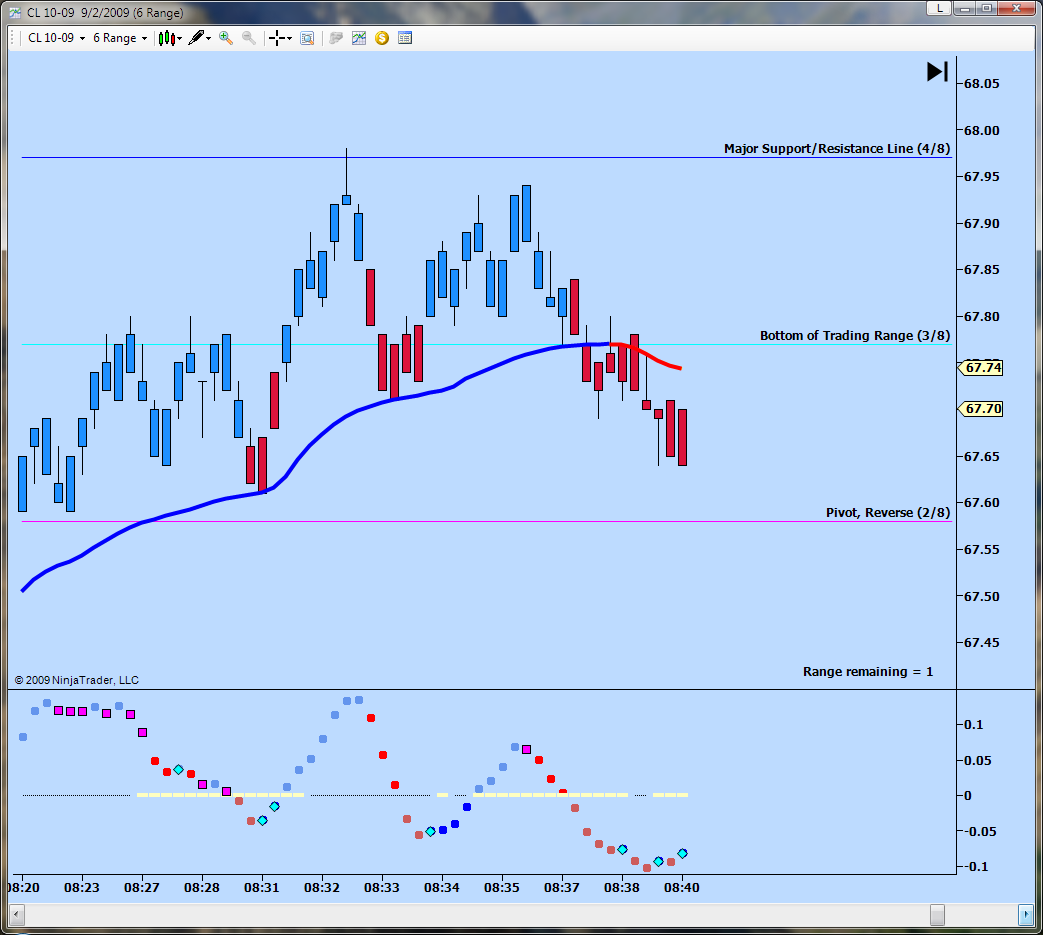Click the zoom in magnifier icon
Screen dimensions: 1043x935
(226, 38)
